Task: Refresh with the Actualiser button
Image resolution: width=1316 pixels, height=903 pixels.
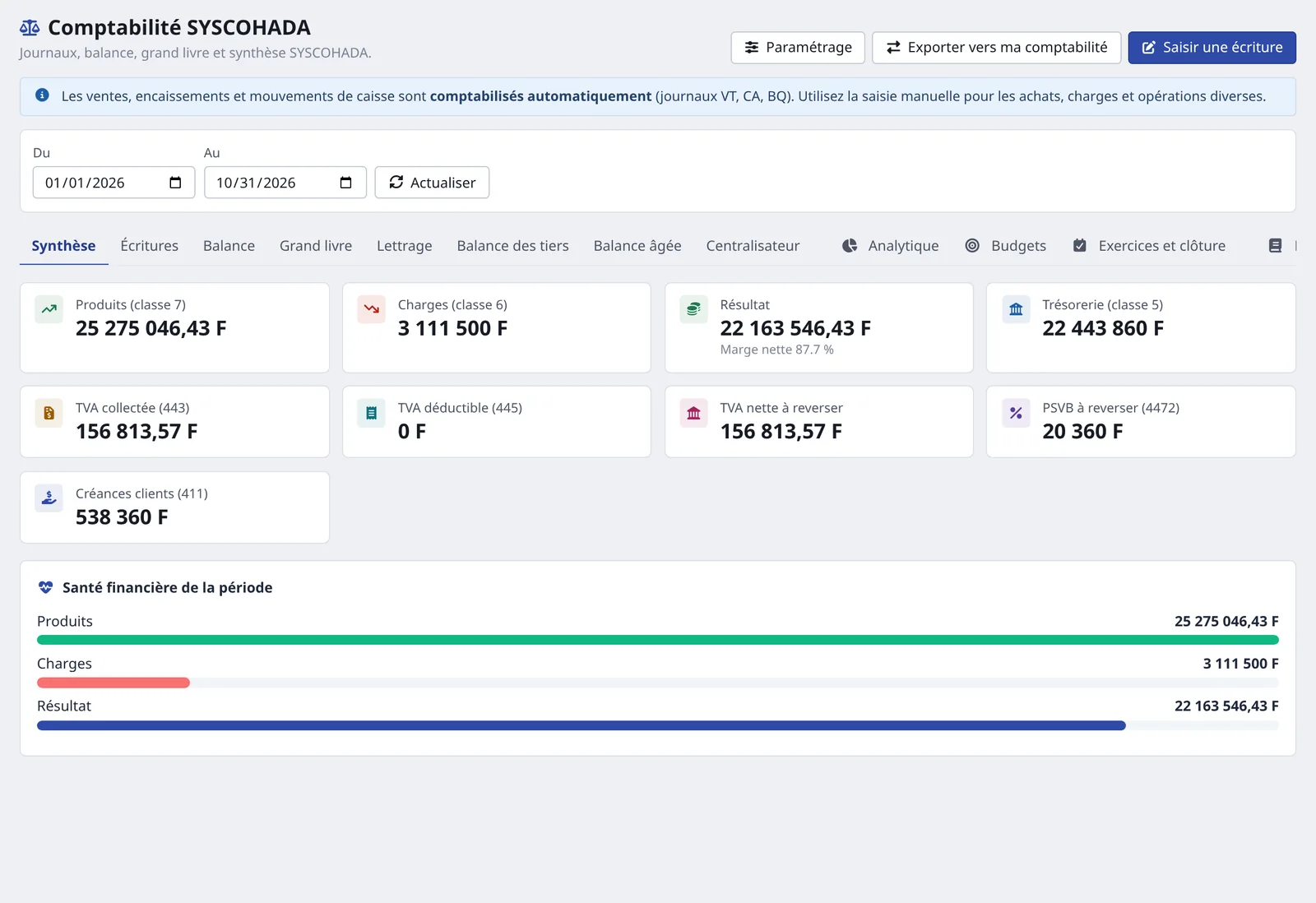Action: click(x=432, y=183)
